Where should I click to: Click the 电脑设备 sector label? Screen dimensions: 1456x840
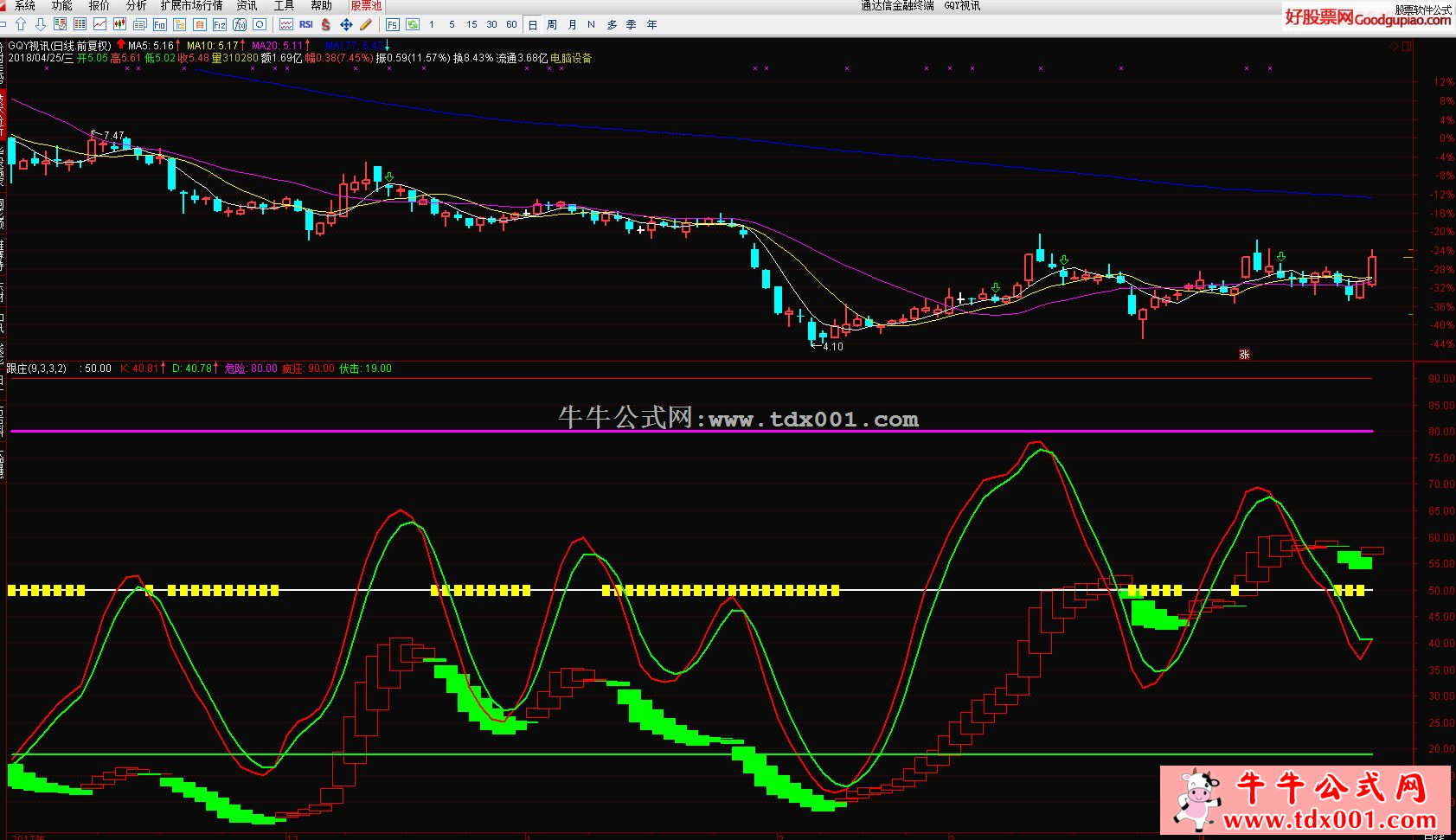[571, 58]
